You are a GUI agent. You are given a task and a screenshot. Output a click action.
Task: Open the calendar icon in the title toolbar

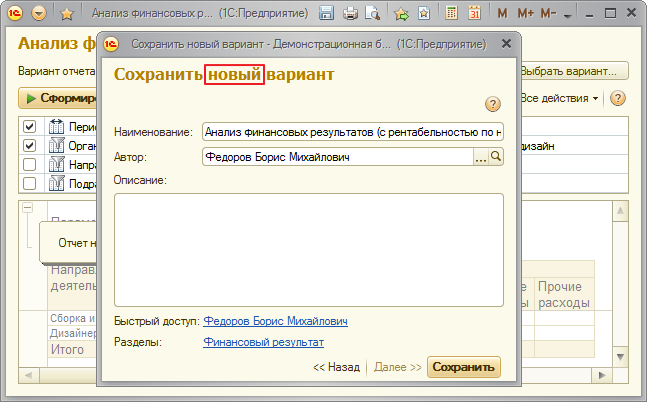[x=474, y=14]
